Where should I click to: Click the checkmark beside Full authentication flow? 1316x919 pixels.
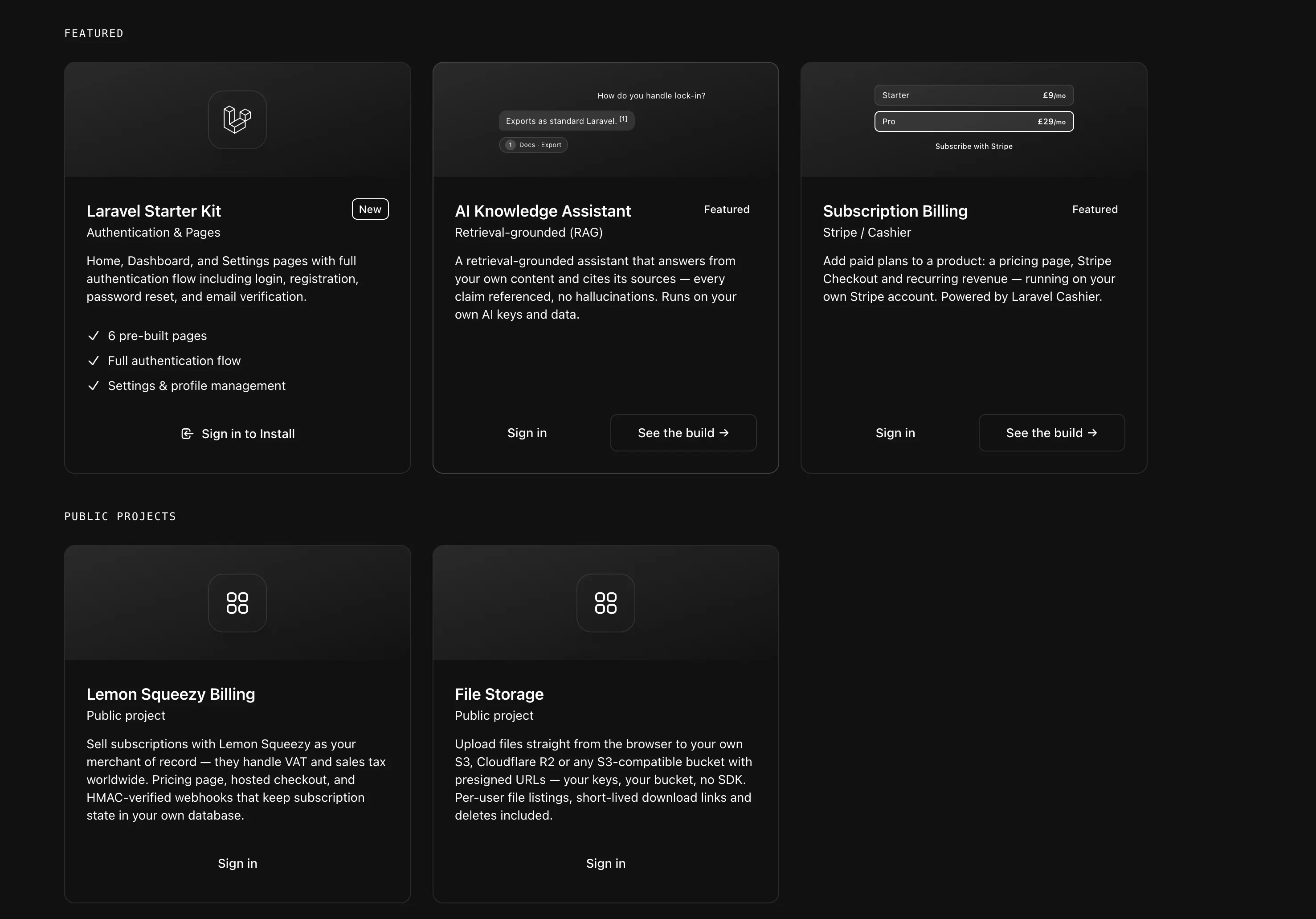point(94,361)
